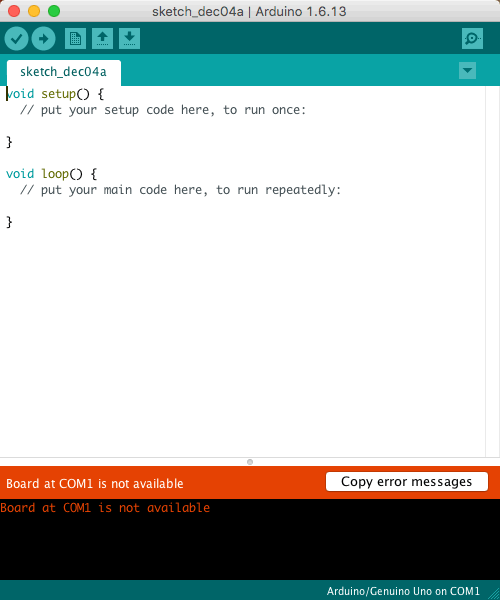Image resolution: width=500 pixels, height=600 pixels.
Task: Click the green zoom window button
Action: pos(54,11)
